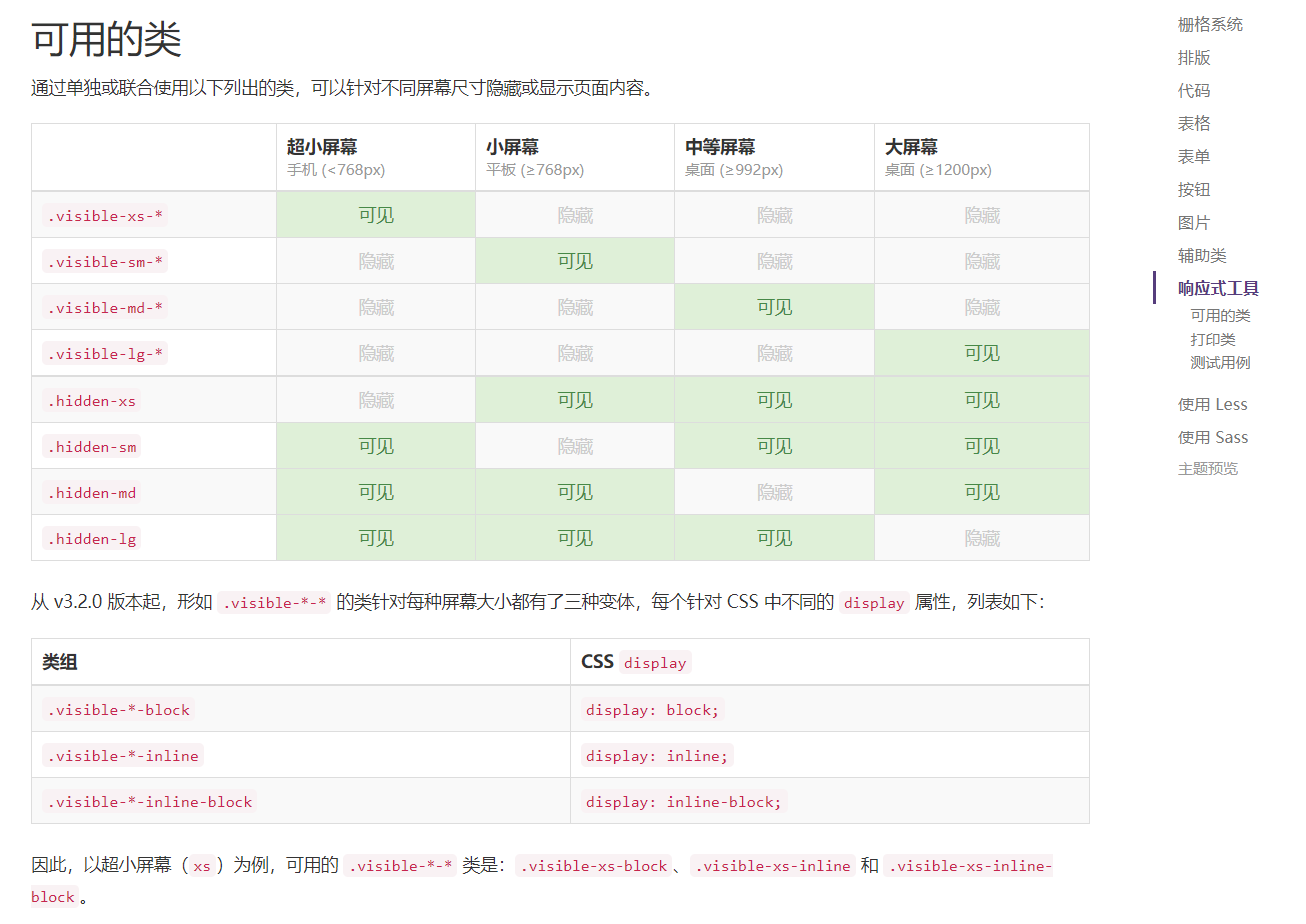Click the .visible-xs-* class code

[x=105, y=216]
